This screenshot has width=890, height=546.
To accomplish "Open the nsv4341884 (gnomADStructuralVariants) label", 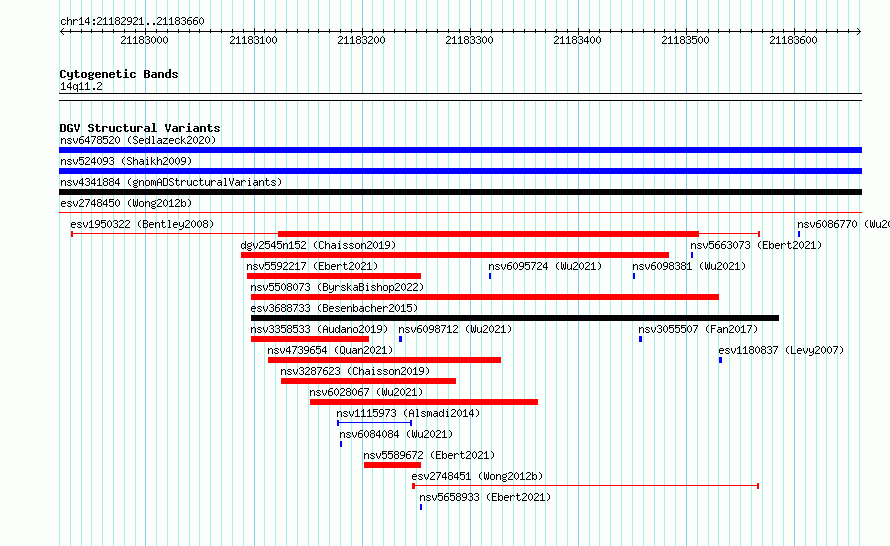I will click(171, 182).
